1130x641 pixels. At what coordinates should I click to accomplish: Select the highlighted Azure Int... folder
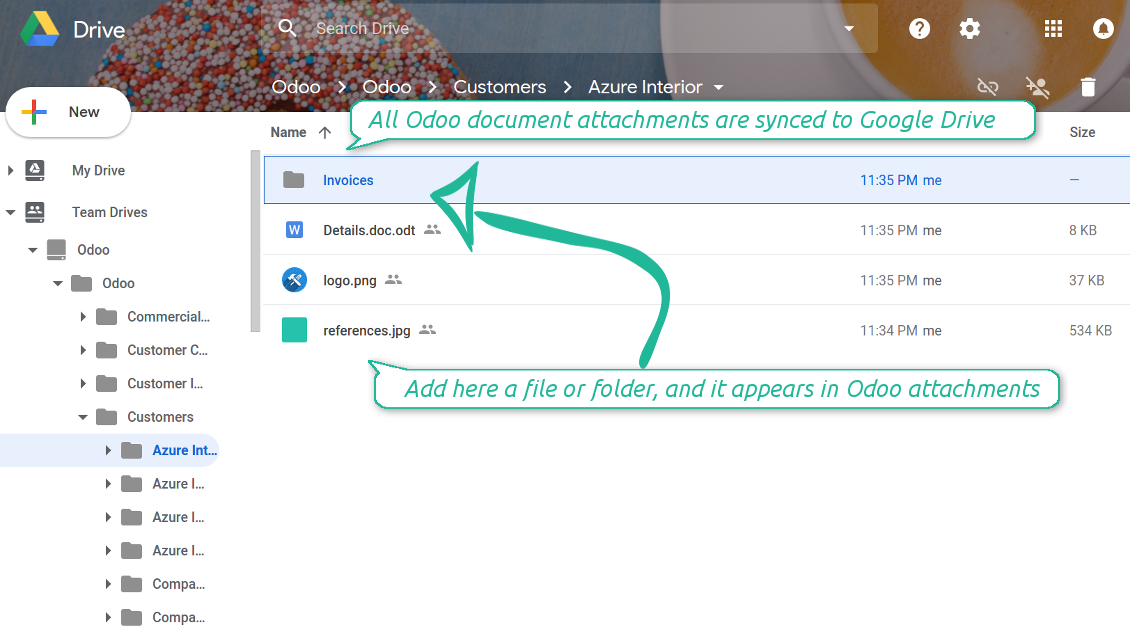184,451
